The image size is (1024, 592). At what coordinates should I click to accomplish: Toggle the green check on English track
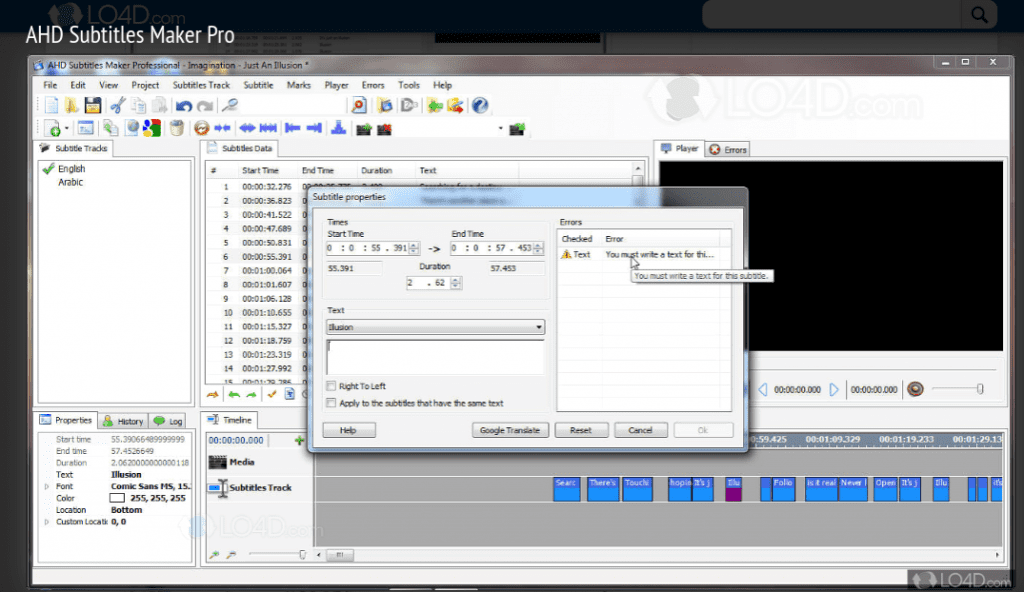click(48, 169)
